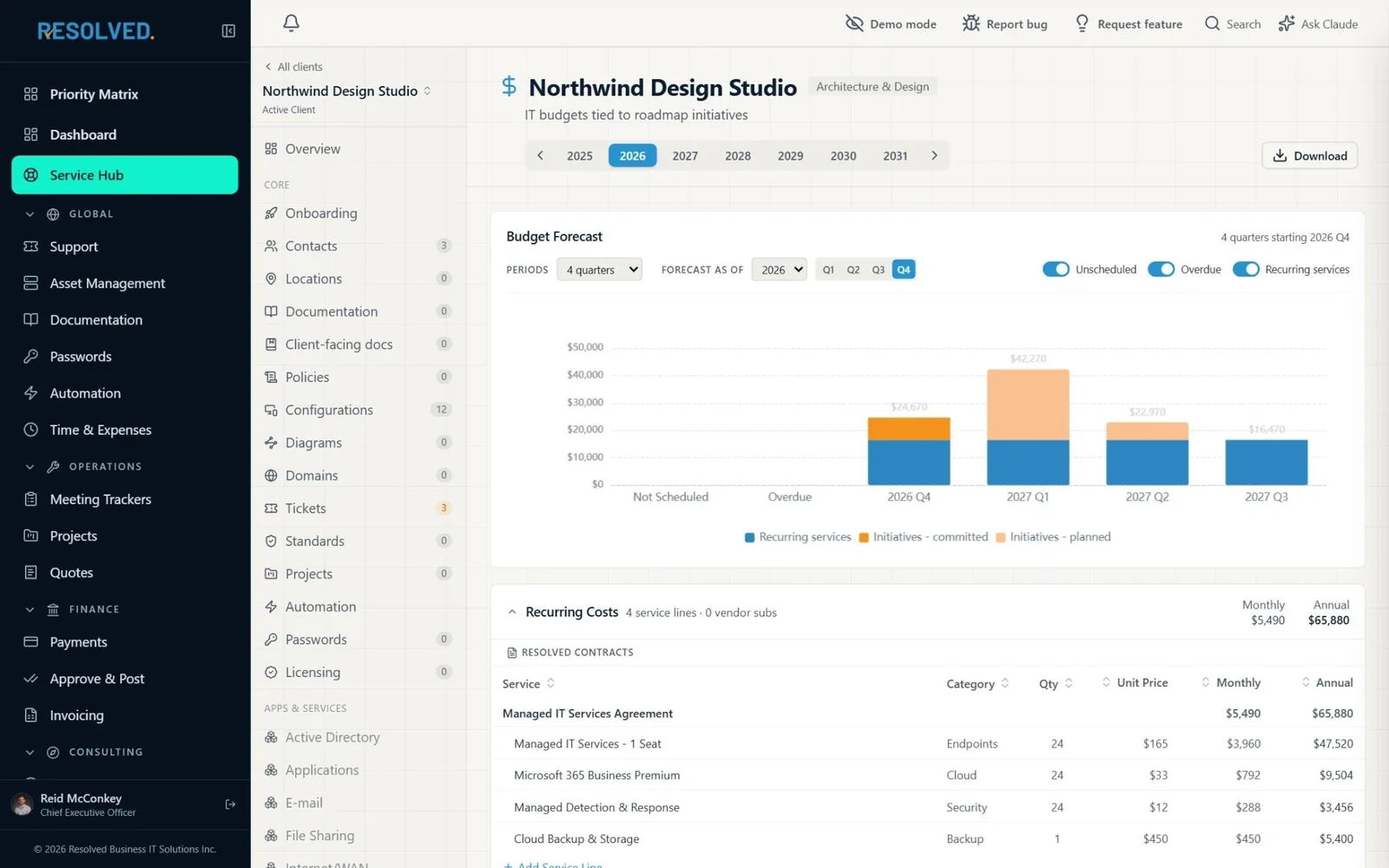Open the Forecast As Of year dropdown
1389x868 pixels.
point(780,270)
